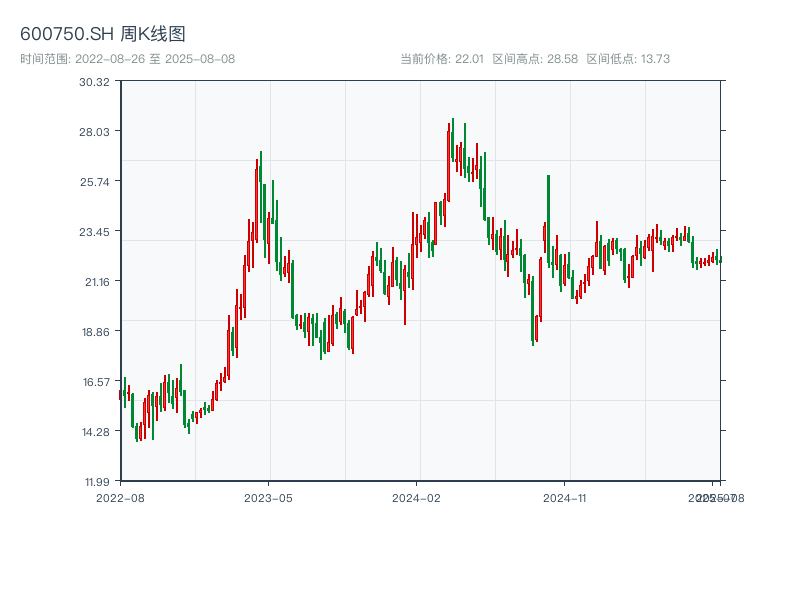Viewport: 800px width, 600px height.
Task: Click the last candlestick at the chart's right edge
Action: tap(721, 260)
